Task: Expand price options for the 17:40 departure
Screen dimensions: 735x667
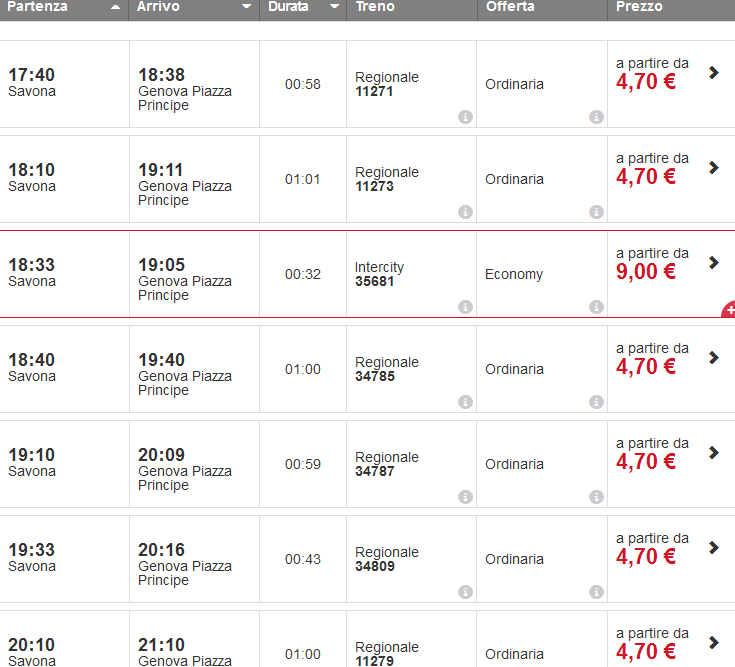Action: (713, 72)
